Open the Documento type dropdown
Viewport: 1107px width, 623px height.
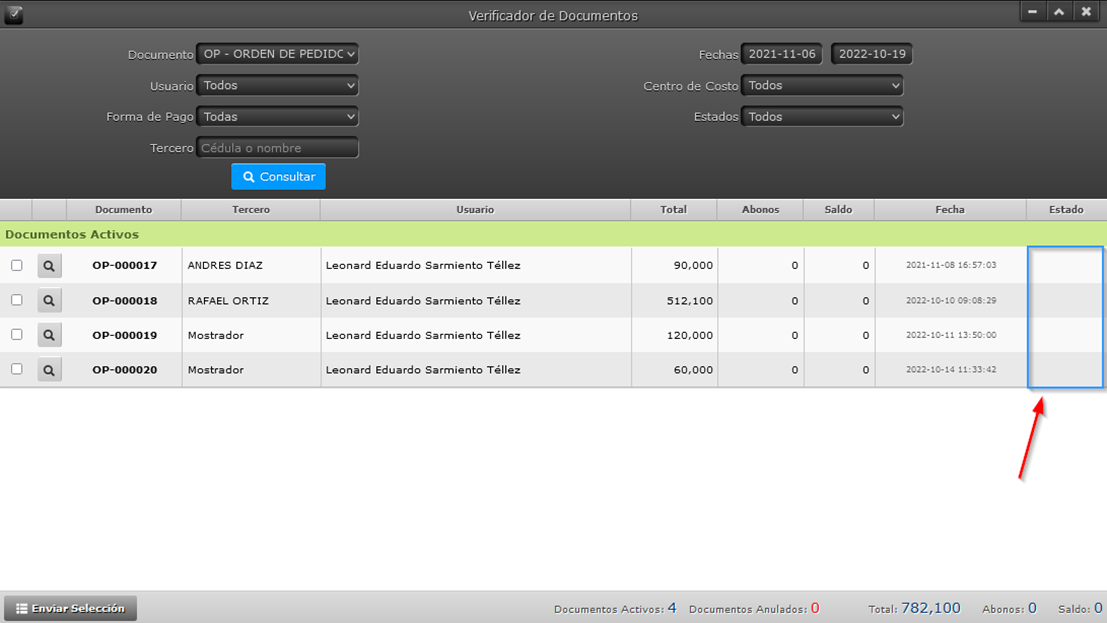(277, 54)
